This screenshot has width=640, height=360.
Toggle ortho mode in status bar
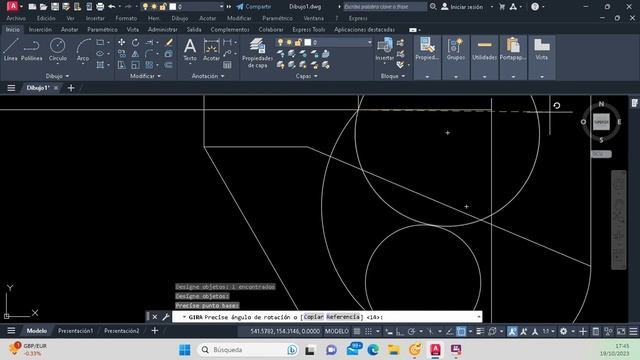point(400,331)
